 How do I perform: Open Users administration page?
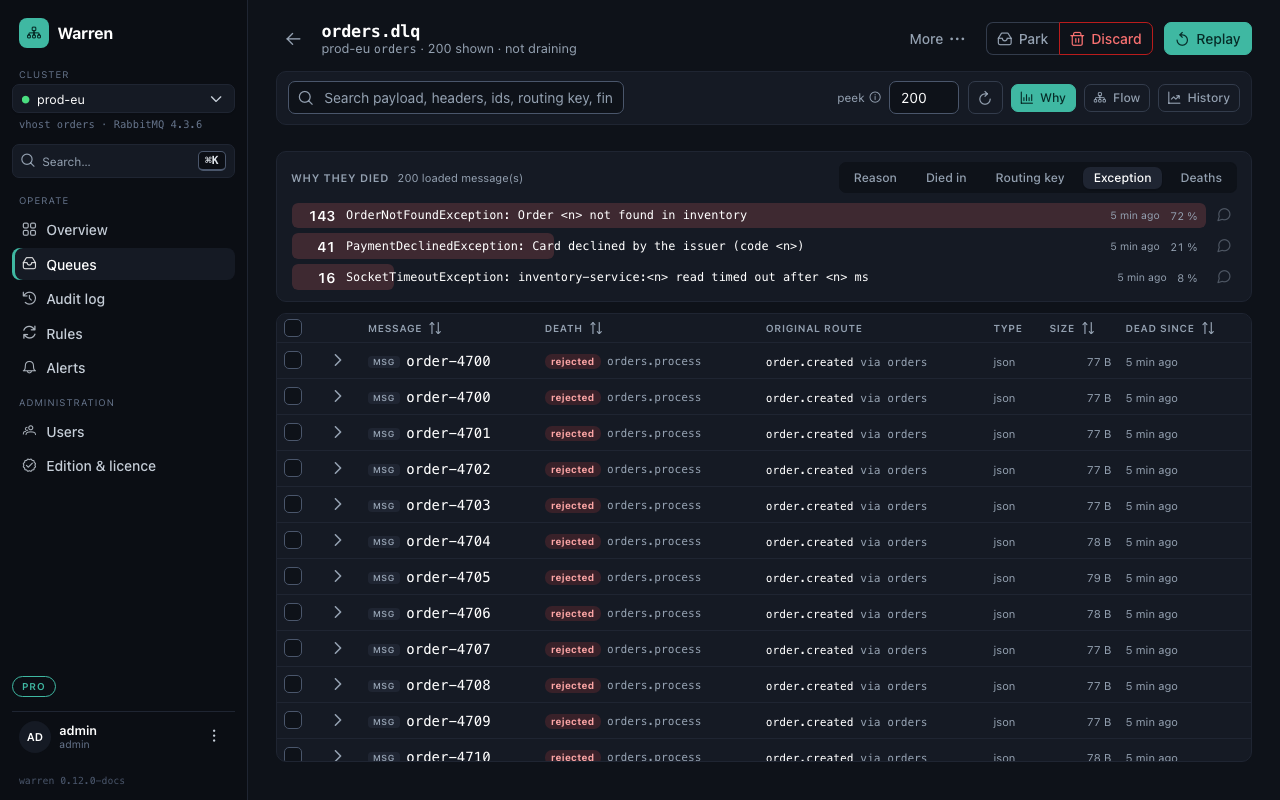[124, 432]
